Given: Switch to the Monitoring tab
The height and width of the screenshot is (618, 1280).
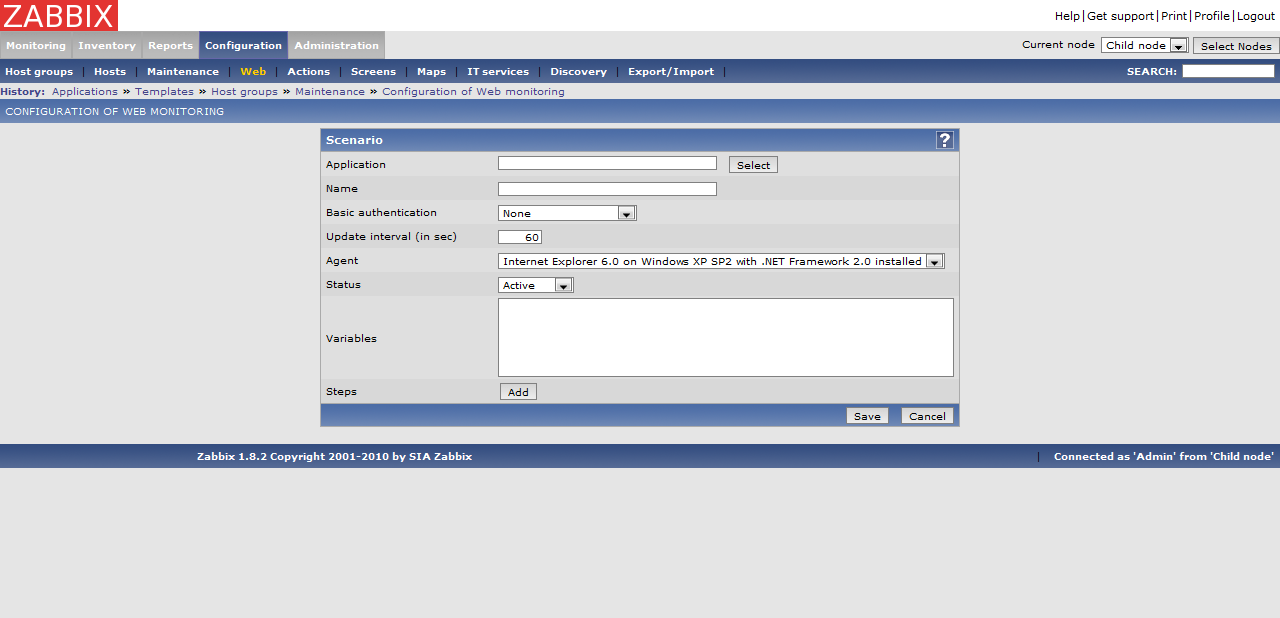Looking at the screenshot, I should [x=36, y=46].
